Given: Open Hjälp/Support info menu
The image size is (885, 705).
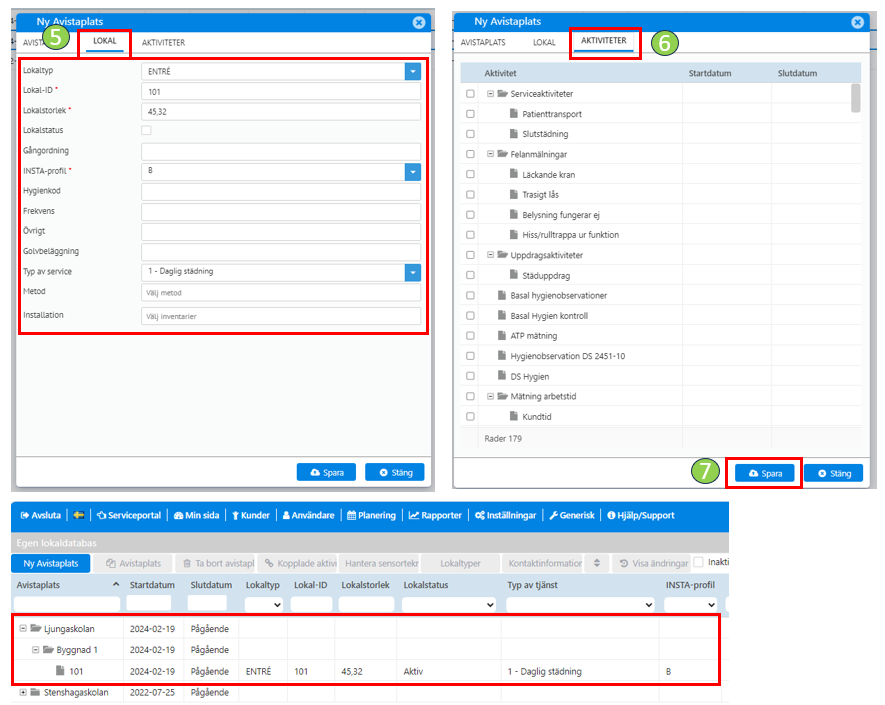Looking at the screenshot, I should (640, 515).
